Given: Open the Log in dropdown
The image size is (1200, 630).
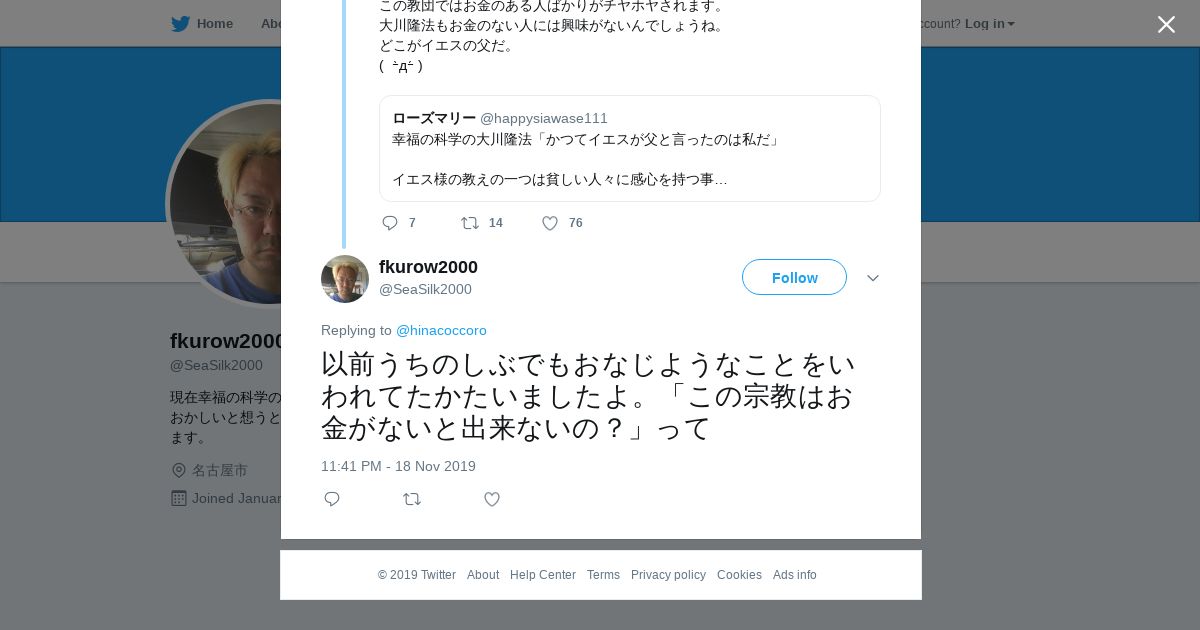Looking at the screenshot, I should point(989,24).
